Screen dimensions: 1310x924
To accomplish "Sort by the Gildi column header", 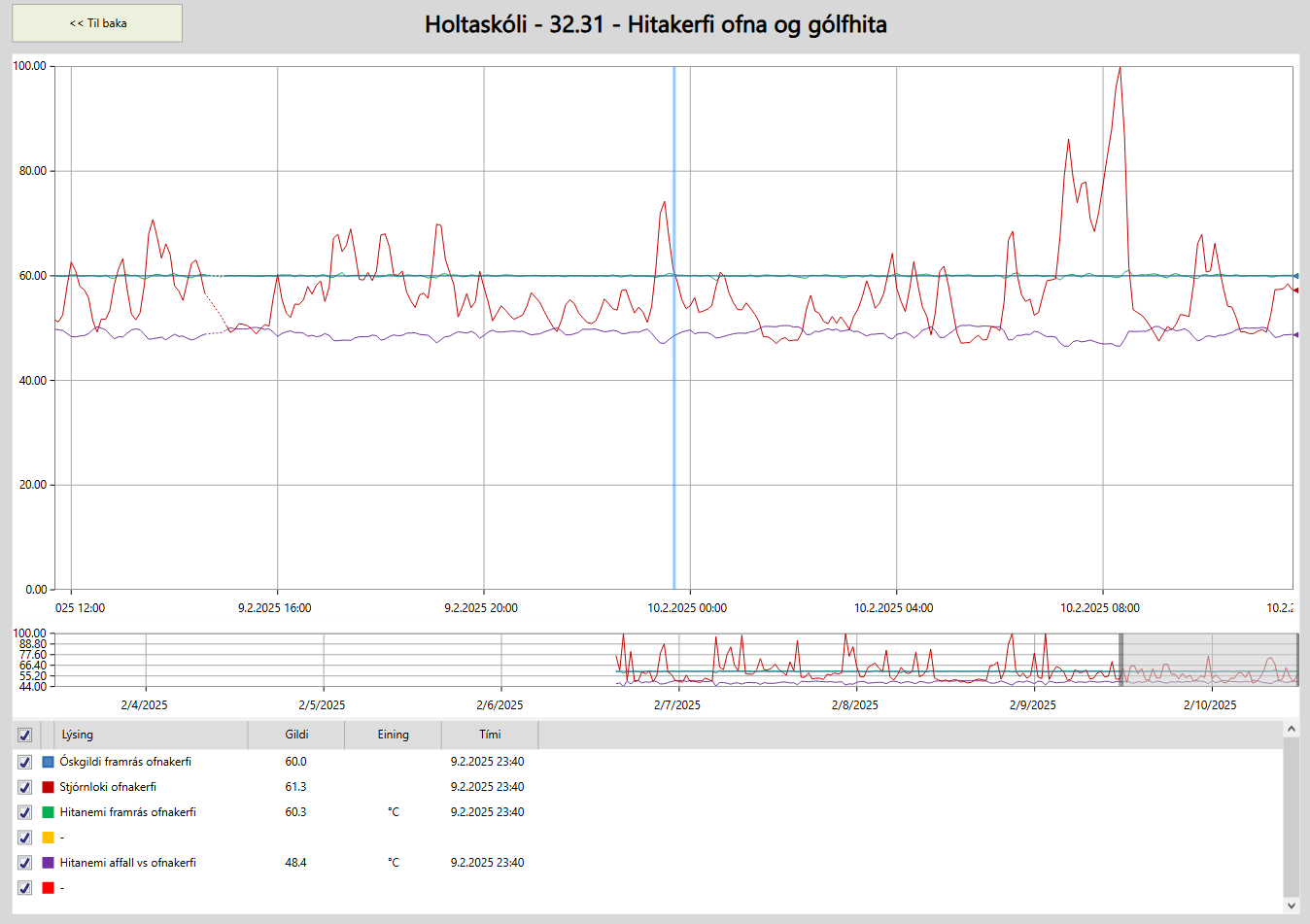I will pos(296,735).
